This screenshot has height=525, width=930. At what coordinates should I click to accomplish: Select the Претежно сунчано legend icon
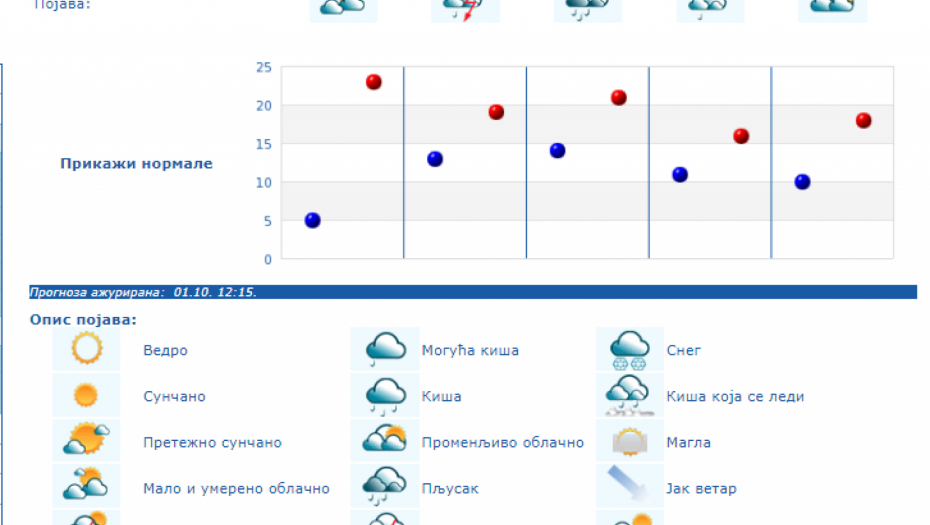86,441
